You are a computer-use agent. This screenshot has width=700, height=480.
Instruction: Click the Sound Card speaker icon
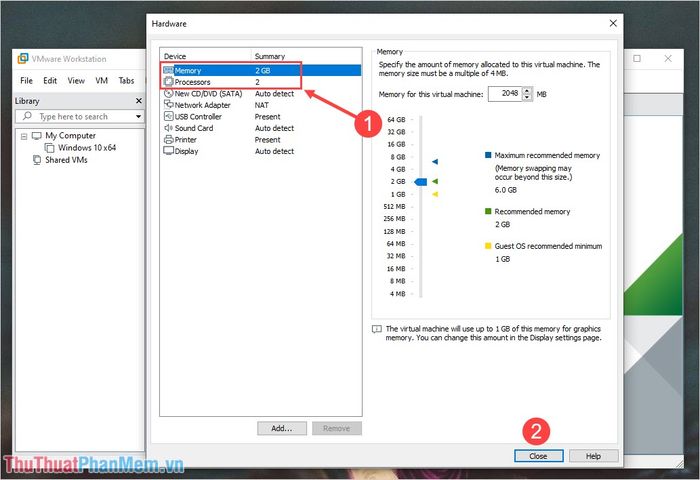click(168, 128)
